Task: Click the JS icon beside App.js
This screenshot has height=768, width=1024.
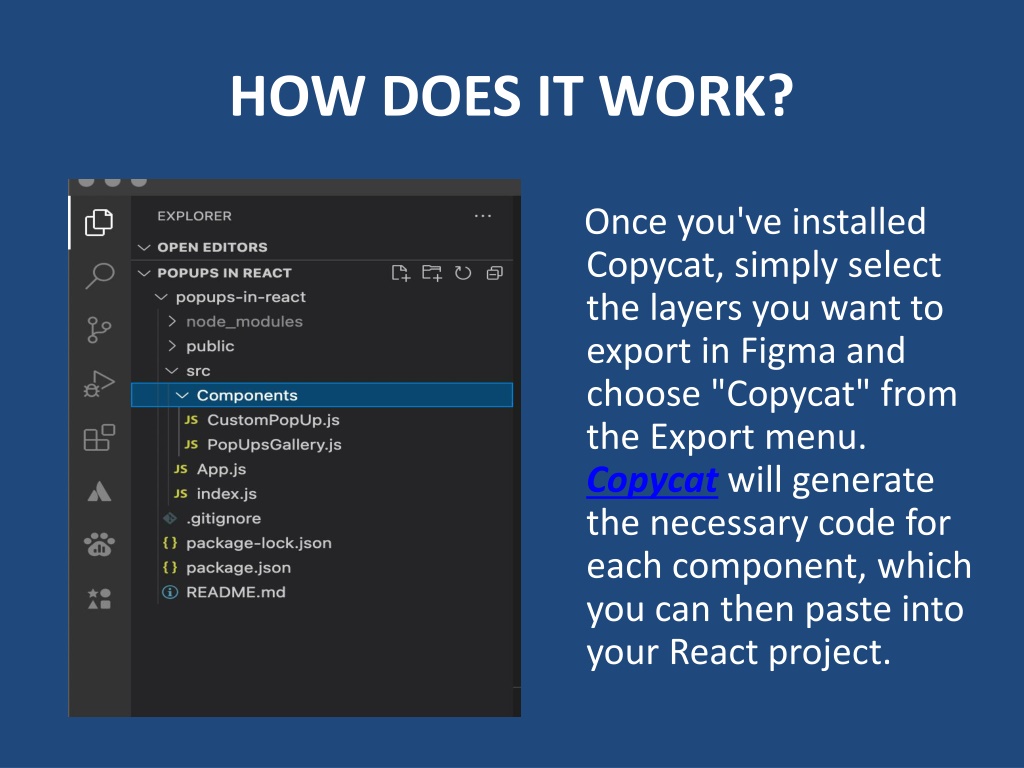Action: coord(181,469)
